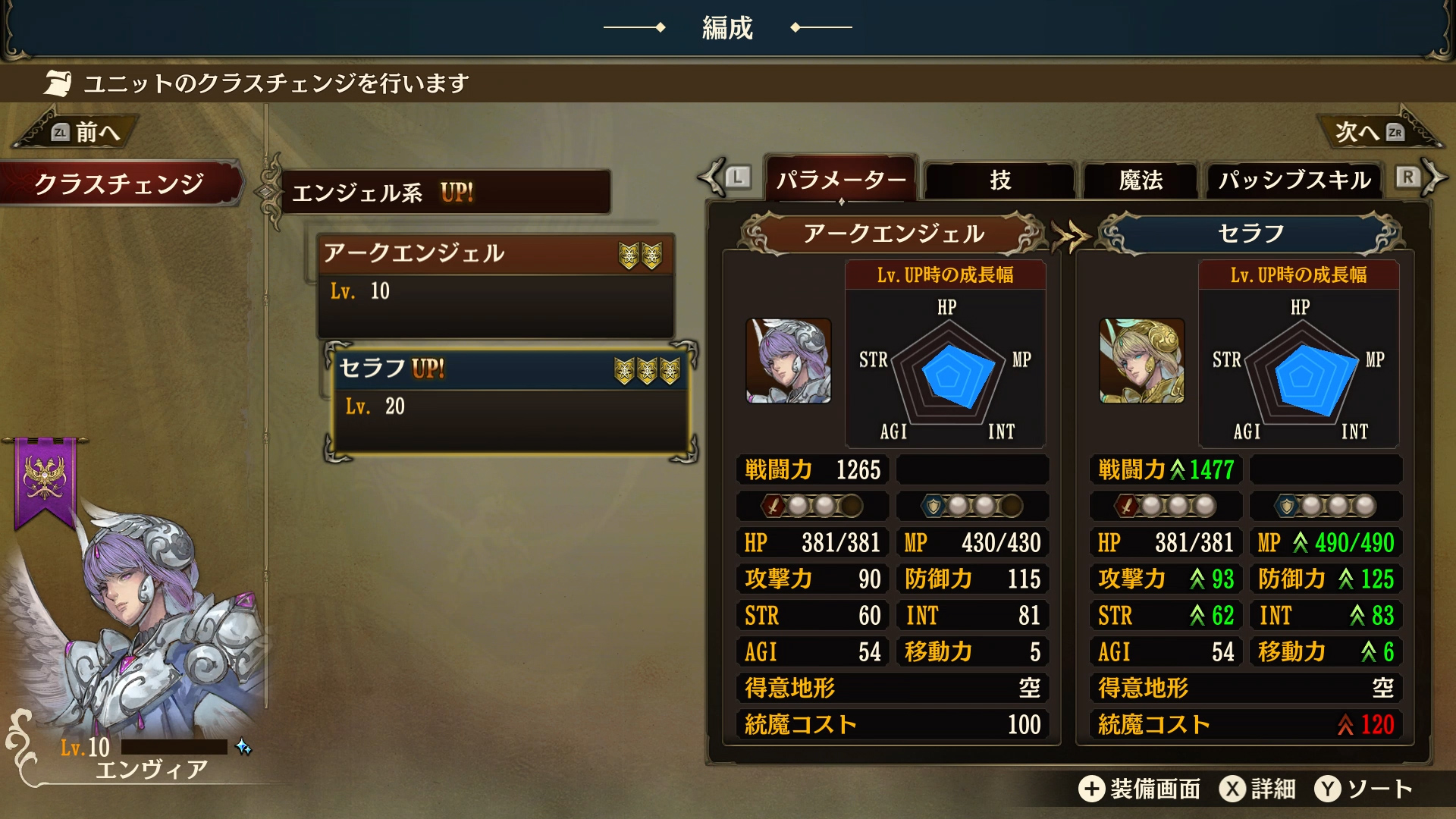The image size is (1456, 819).
Task: Click the experience bar next to Lv.10
Action: click(x=174, y=747)
